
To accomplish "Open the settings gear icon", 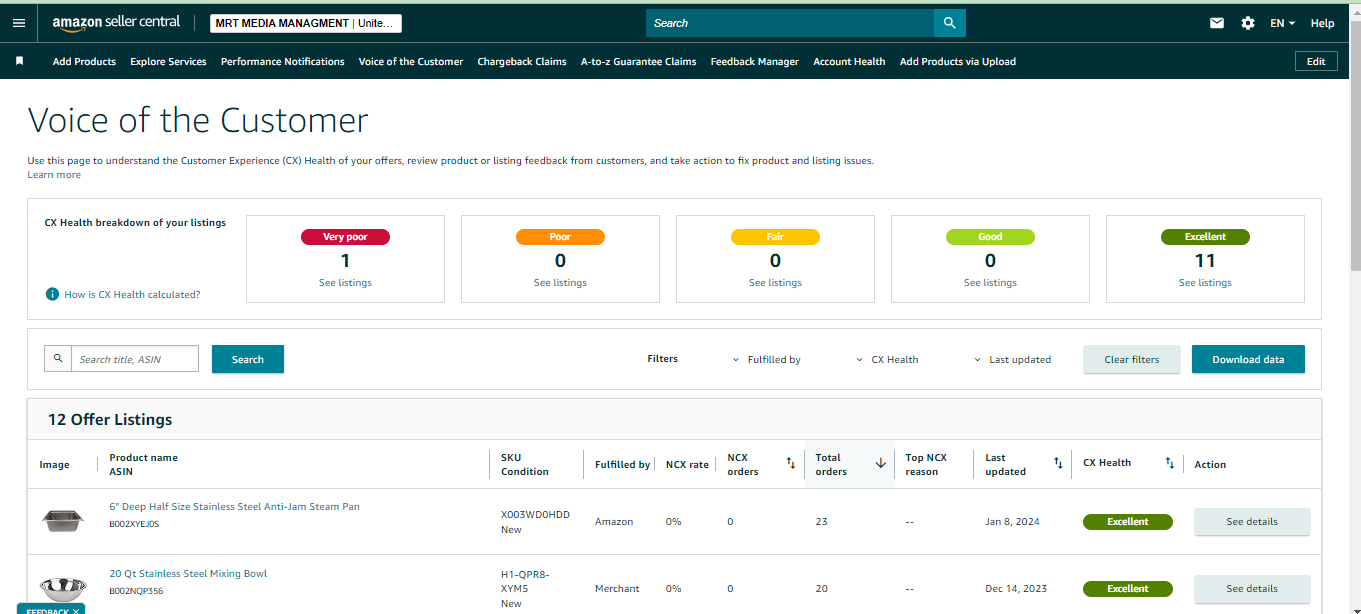I will tap(1248, 23).
